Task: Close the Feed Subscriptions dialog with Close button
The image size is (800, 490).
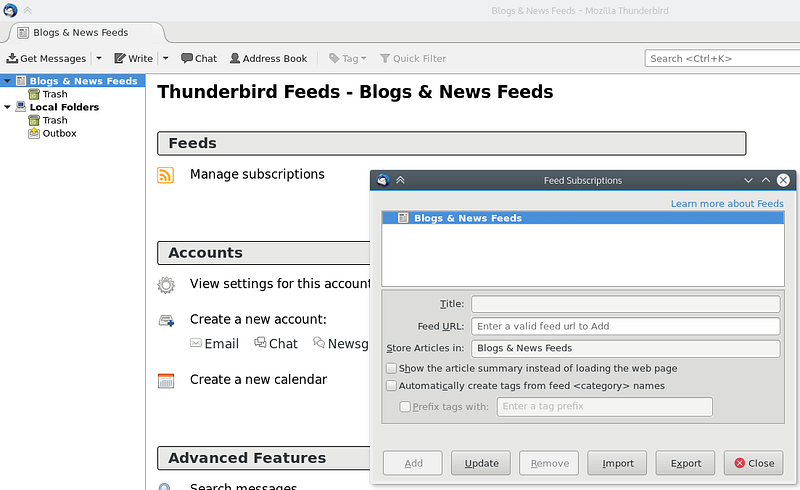Action: click(754, 463)
